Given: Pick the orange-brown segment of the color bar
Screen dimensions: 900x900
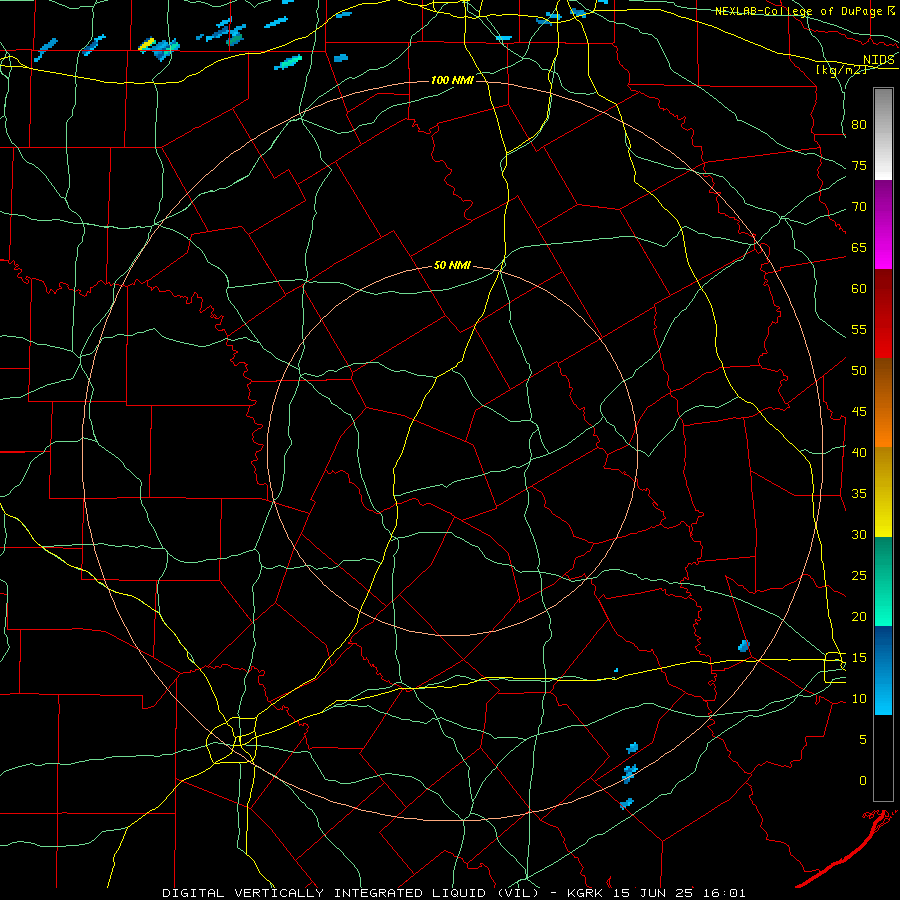Looking at the screenshot, I should (883, 402).
